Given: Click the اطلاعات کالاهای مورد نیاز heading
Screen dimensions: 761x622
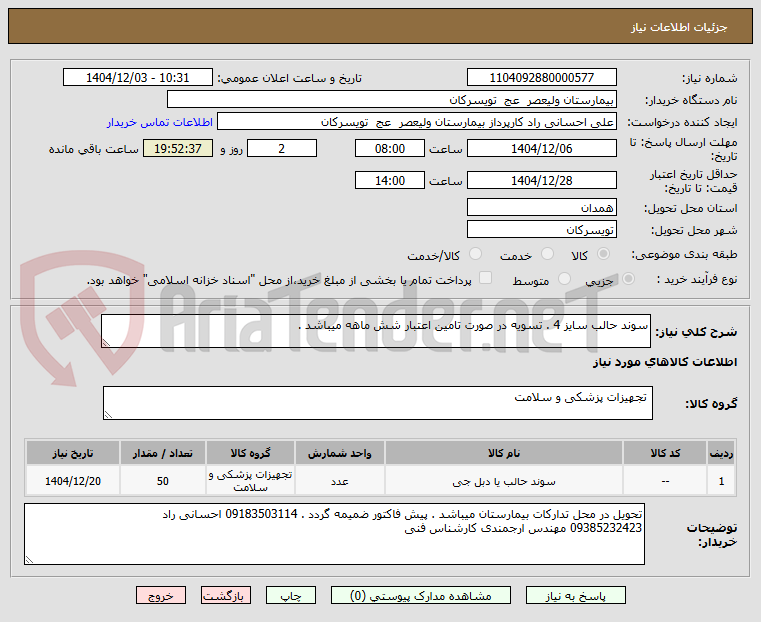Looking at the screenshot, I should [x=665, y=362].
